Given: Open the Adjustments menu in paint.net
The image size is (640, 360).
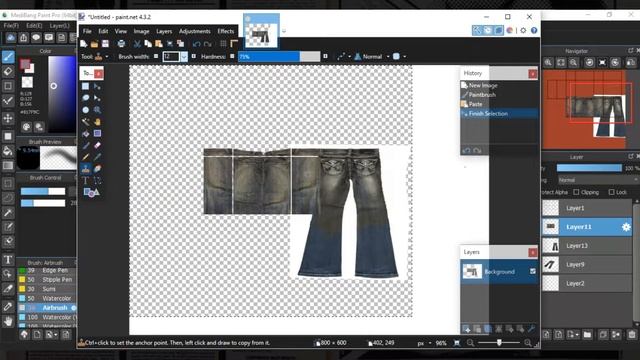Looking at the screenshot, I should [195, 31].
